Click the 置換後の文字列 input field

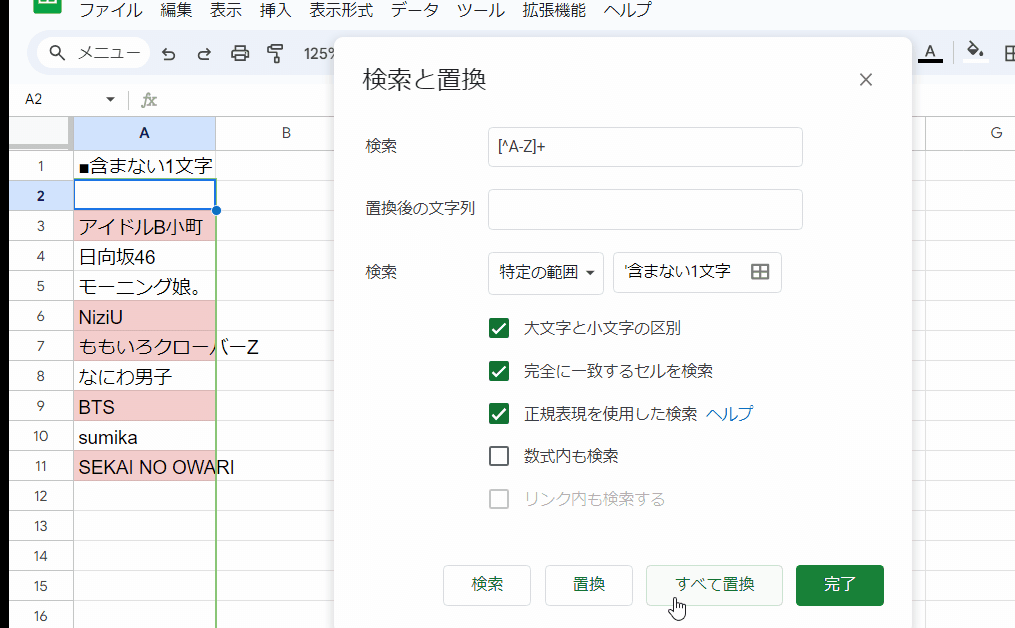coord(645,209)
